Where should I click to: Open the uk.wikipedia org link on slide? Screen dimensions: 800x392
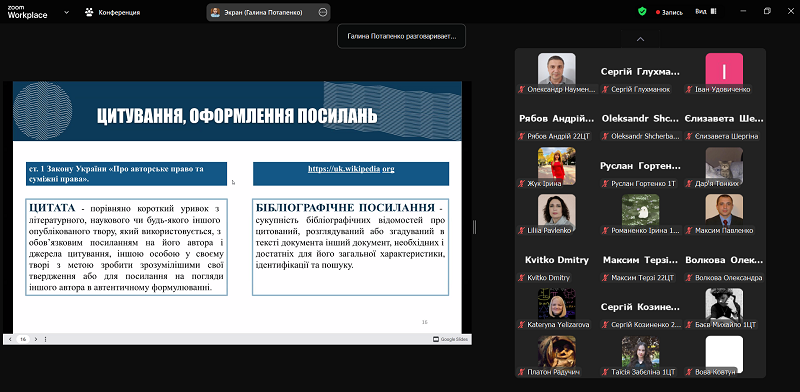point(351,168)
